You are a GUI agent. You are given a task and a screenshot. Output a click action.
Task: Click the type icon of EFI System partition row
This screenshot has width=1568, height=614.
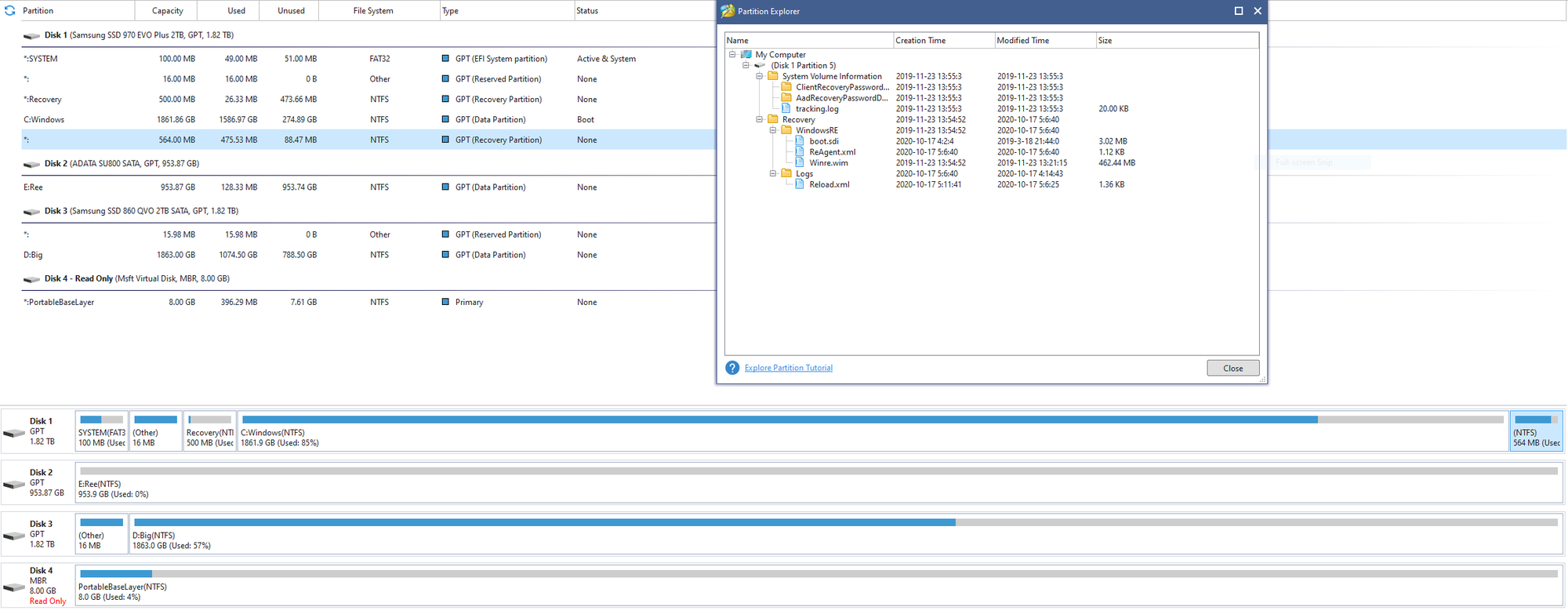[x=445, y=59]
